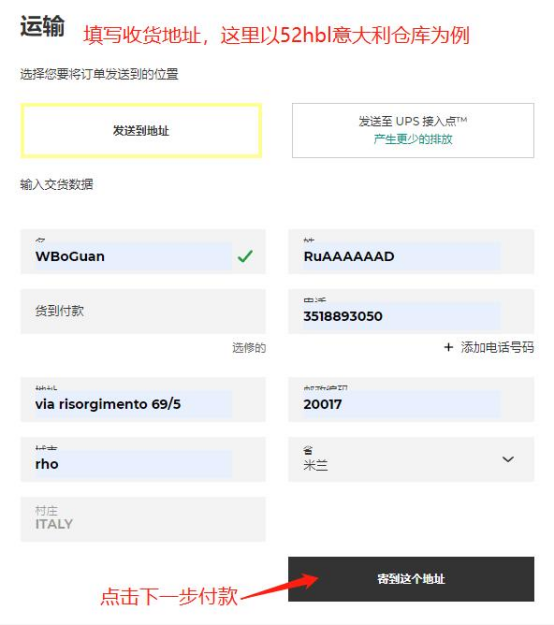The height and width of the screenshot is (625, 554).
Task: Click the 添加电话号码 link
Action: pyautogui.click(x=497, y=347)
